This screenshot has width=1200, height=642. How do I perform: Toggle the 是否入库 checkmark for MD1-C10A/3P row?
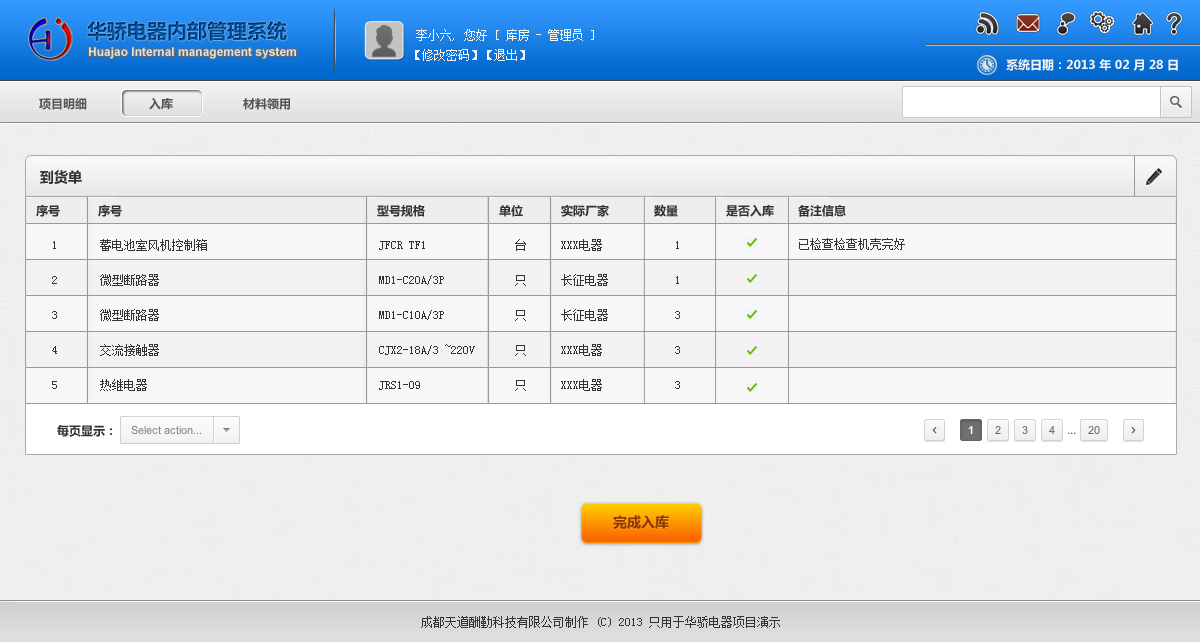click(752, 315)
